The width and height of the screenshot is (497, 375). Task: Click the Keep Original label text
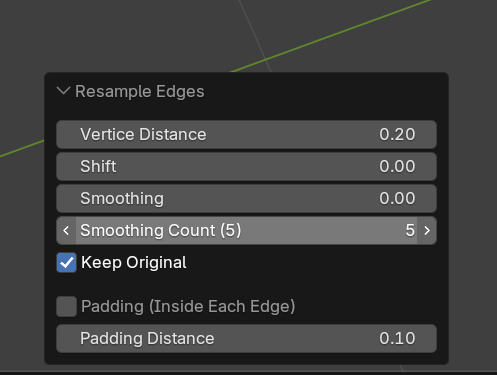pos(134,263)
